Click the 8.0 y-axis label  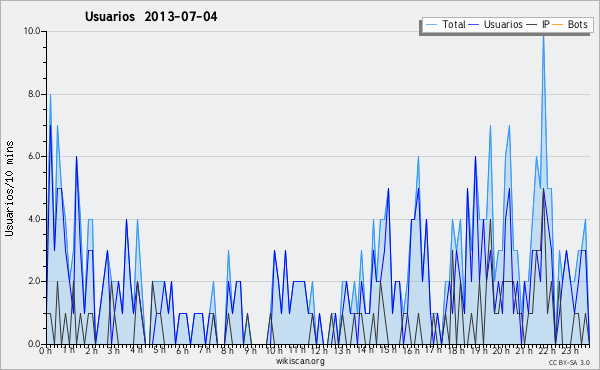(34, 94)
